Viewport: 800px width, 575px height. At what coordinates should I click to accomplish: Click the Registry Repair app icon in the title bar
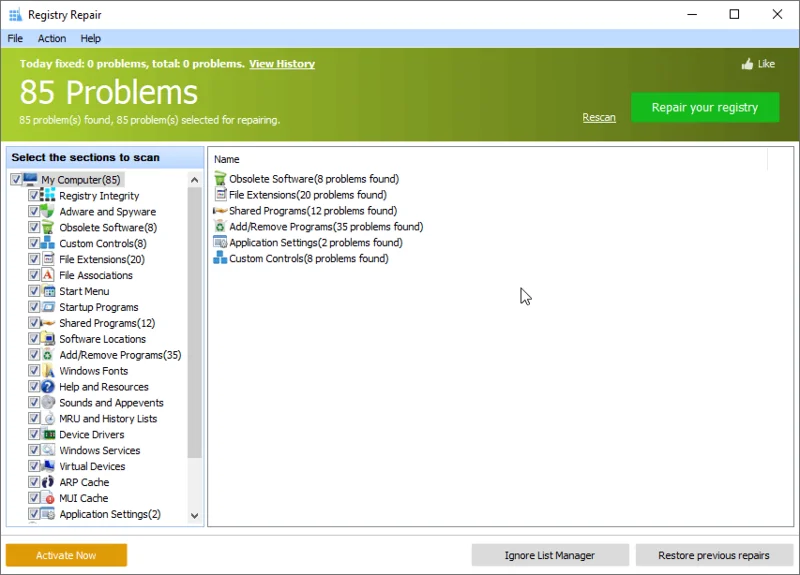click(16, 15)
